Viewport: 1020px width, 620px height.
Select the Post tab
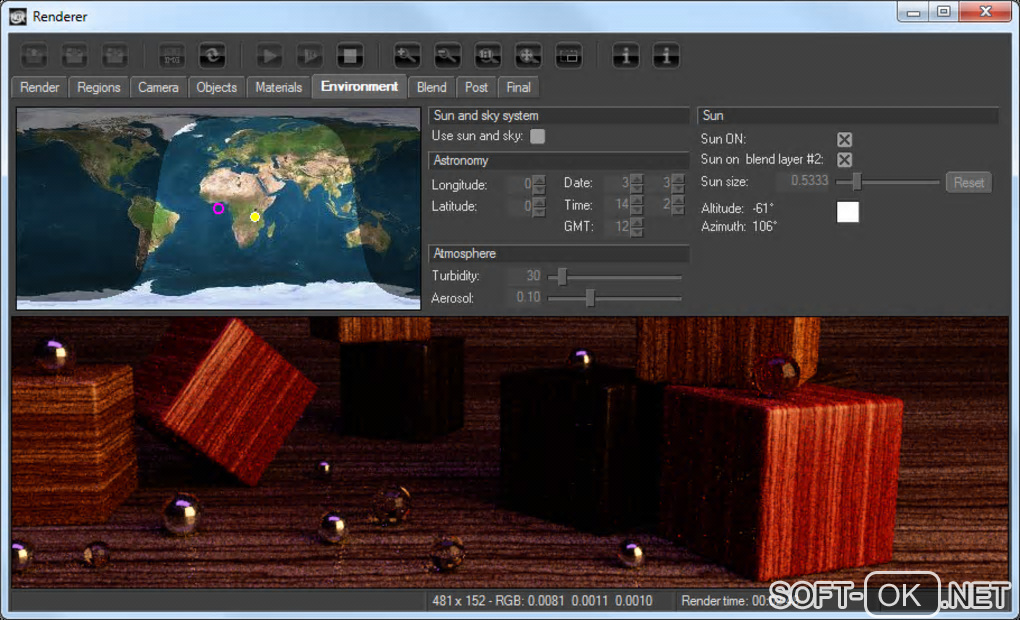(477, 88)
